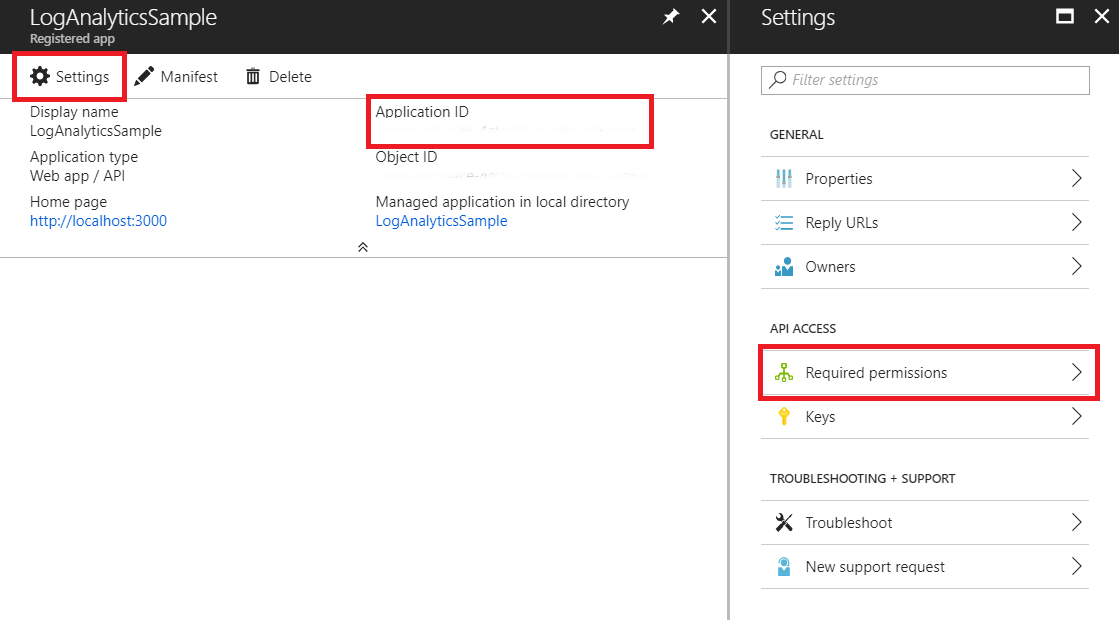Click the Troubleshoot tools icon
Screen dimensions: 1119x620
pos(784,522)
